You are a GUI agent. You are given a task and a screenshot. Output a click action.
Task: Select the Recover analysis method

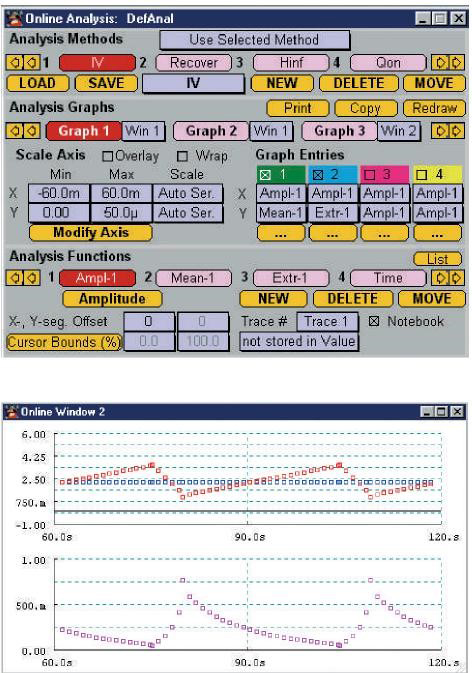click(194, 63)
